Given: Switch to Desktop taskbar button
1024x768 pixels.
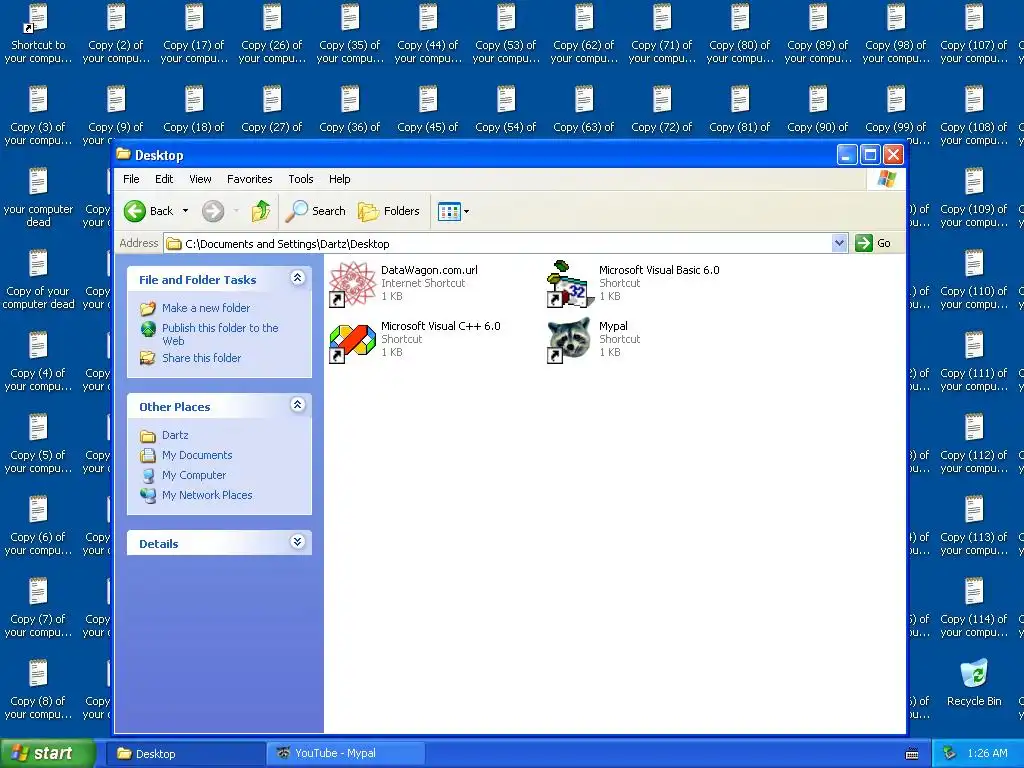Looking at the screenshot, I should coord(185,754).
